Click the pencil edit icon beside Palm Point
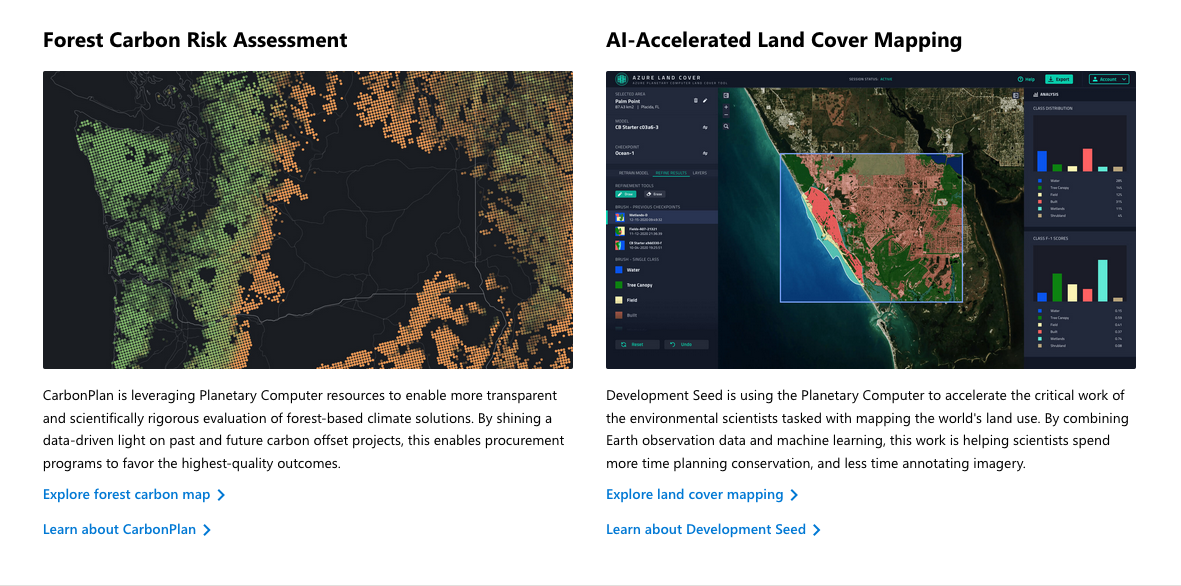The width and height of the screenshot is (1181, 586). (705, 100)
